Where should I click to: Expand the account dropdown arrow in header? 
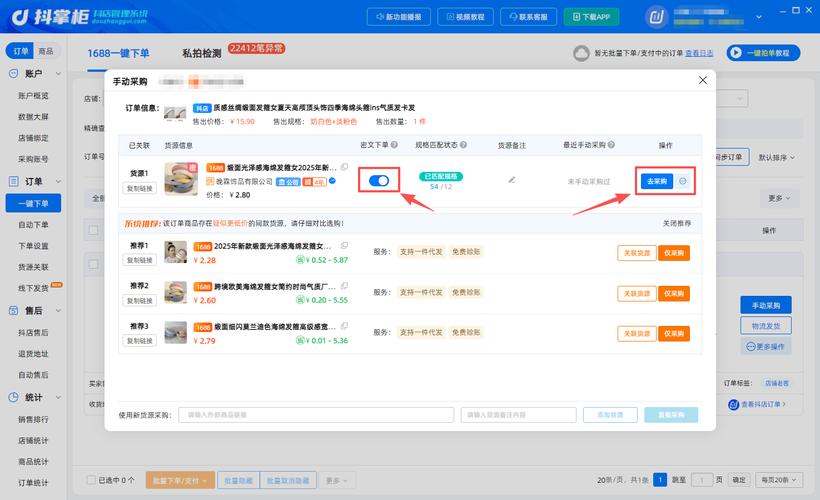click(x=759, y=17)
